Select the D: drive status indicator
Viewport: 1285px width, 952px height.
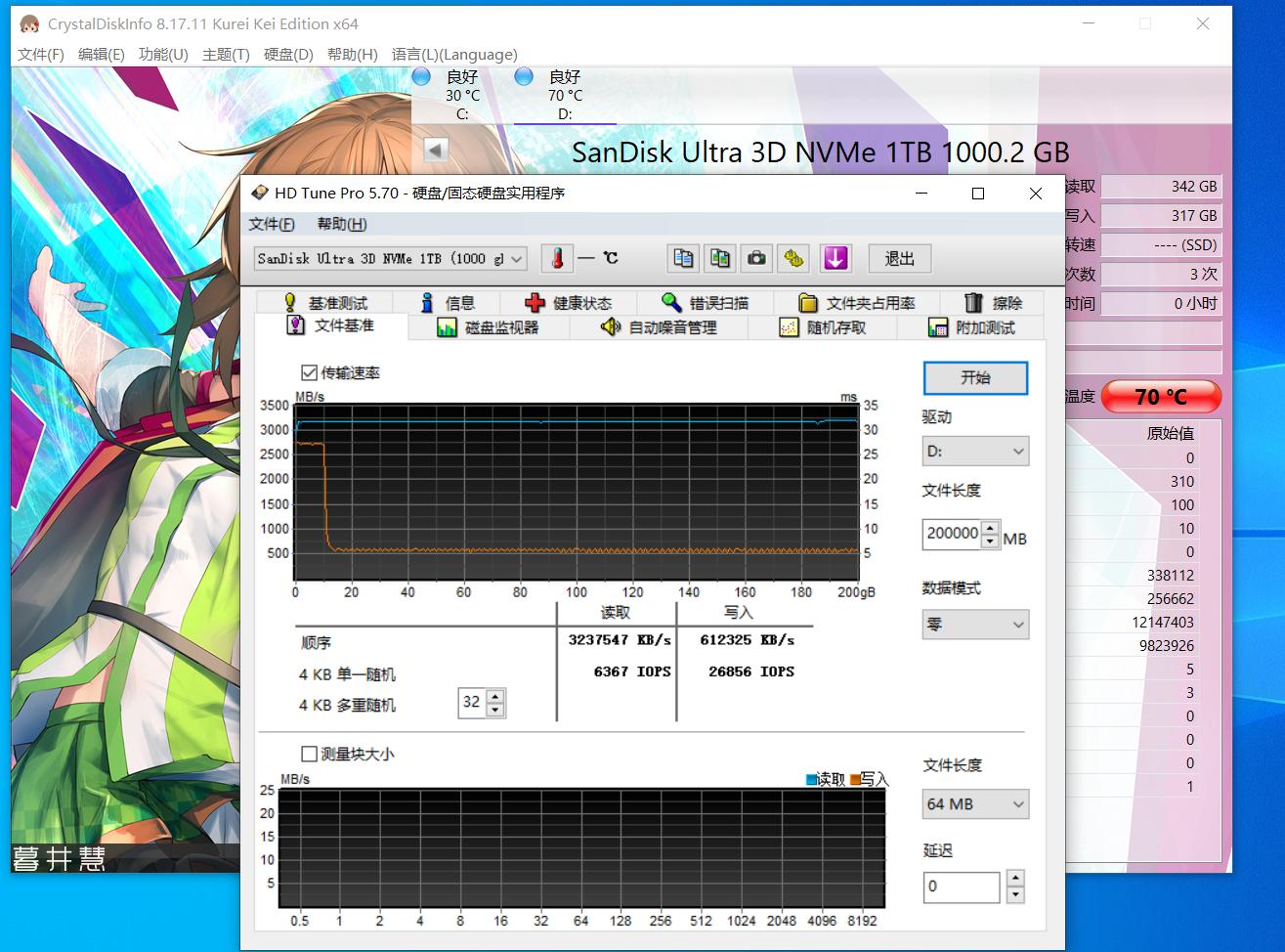coord(564,95)
